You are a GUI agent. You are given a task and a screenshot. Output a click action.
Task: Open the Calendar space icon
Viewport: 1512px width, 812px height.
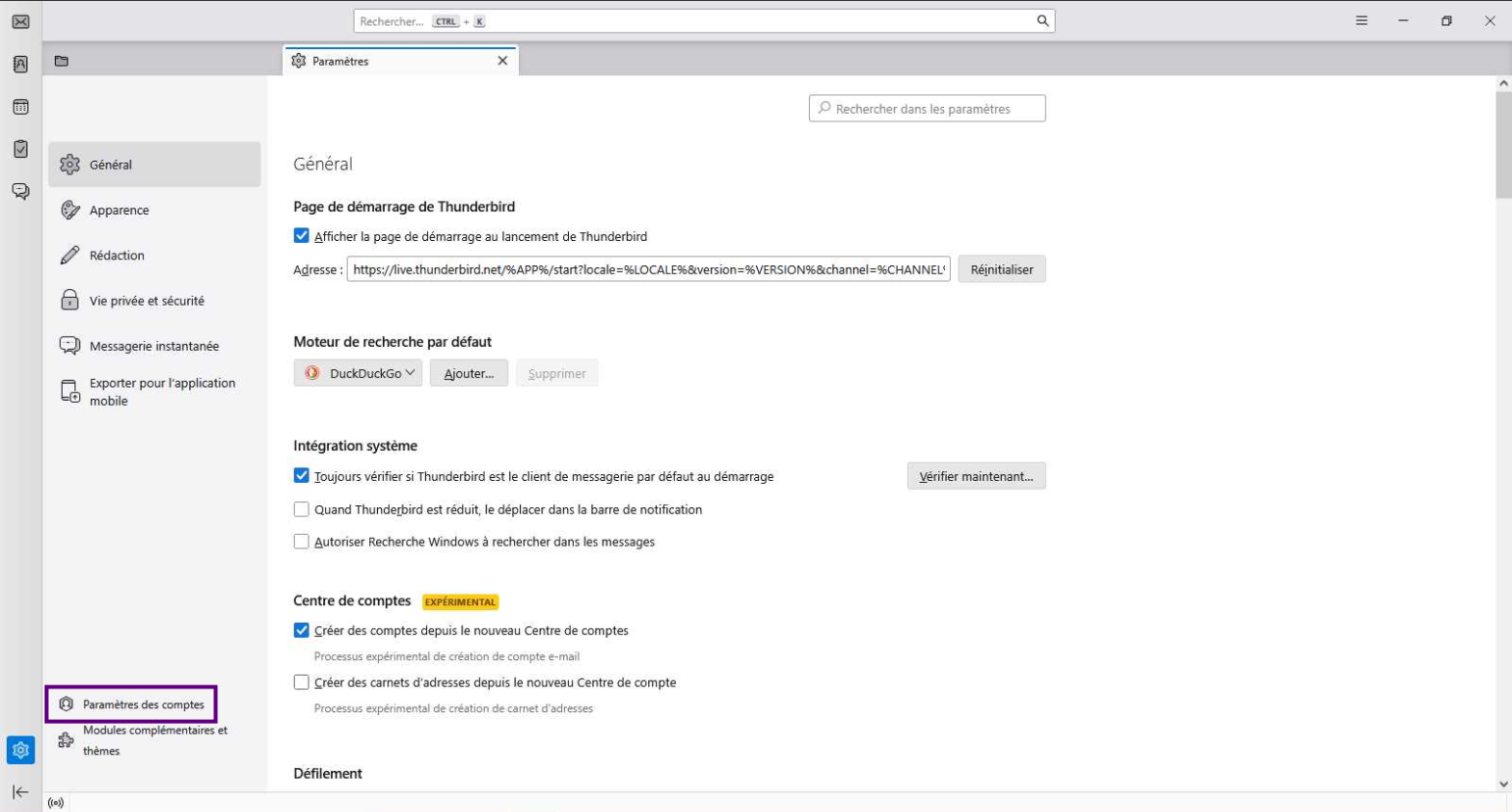coord(21,107)
